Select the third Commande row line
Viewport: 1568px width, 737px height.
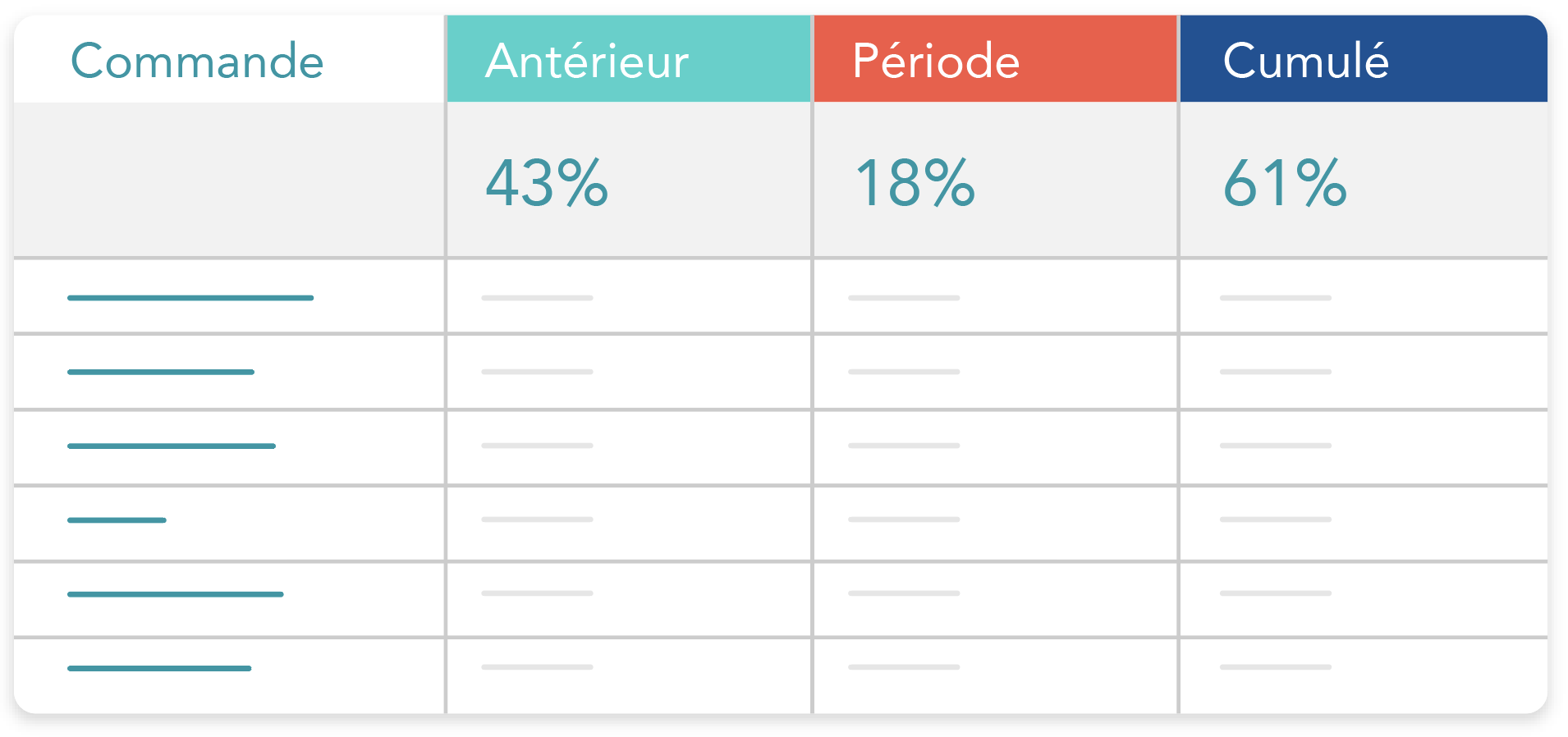tap(172, 446)
